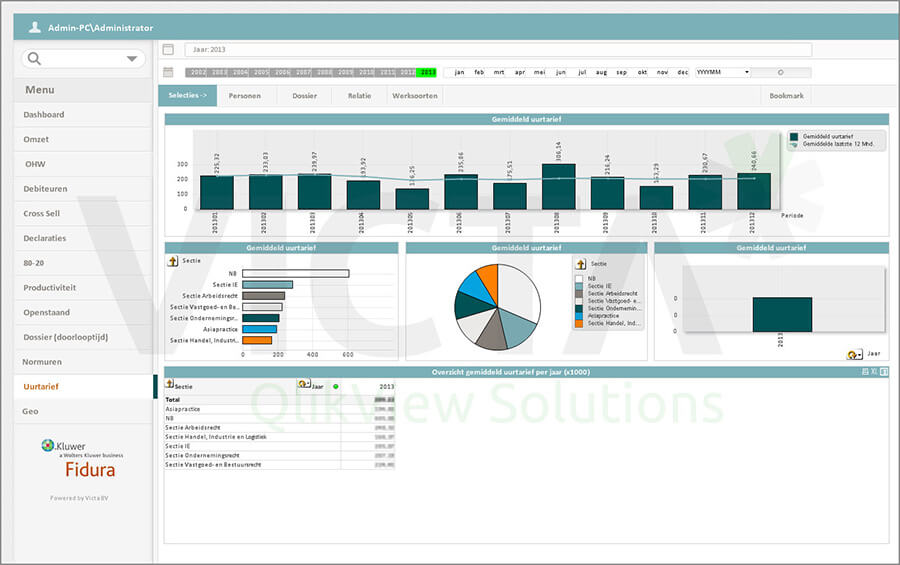
Task: Switch to the Personen tab
Action: 245,95
